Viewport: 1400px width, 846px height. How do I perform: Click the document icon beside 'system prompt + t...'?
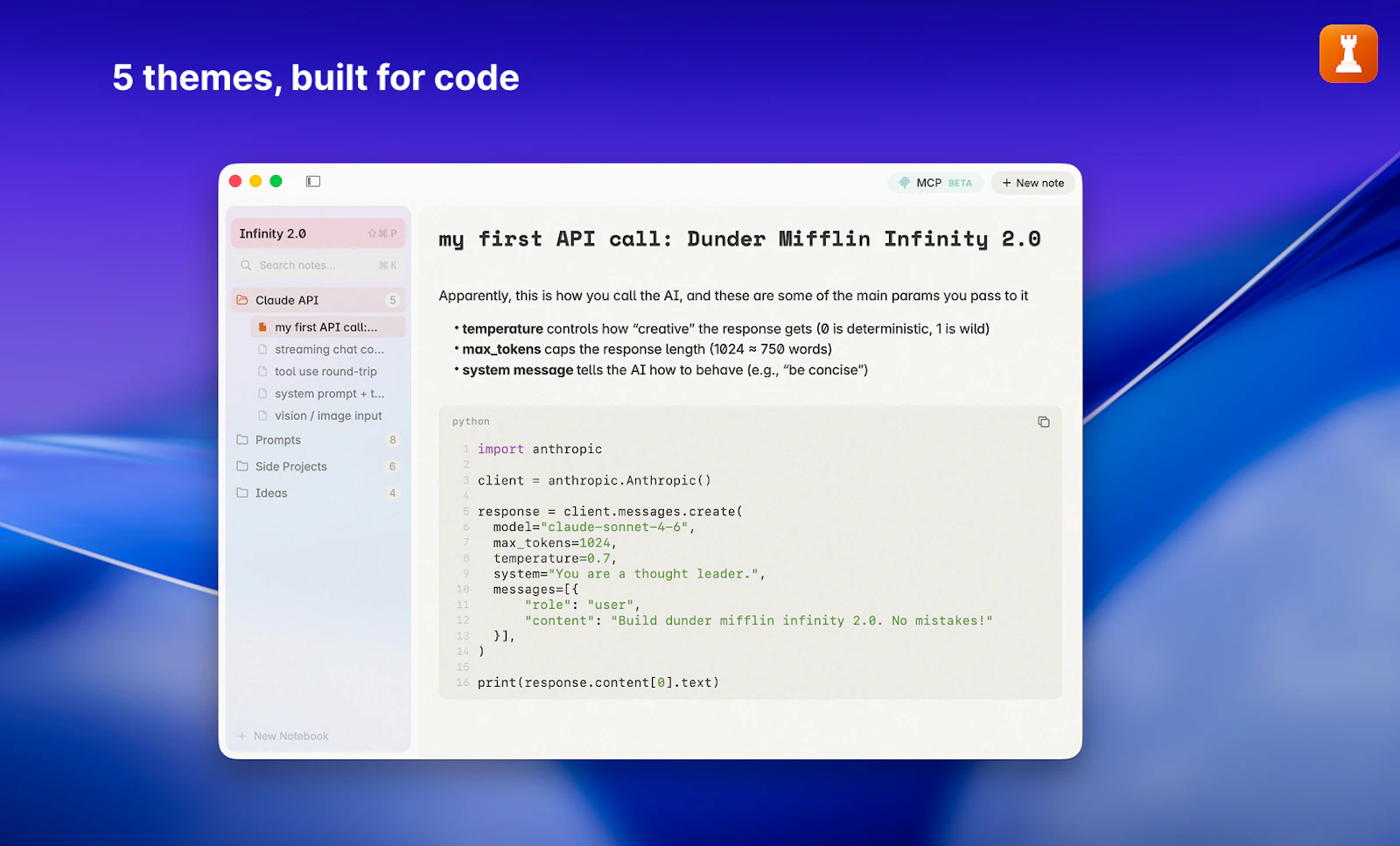point(262,394)
